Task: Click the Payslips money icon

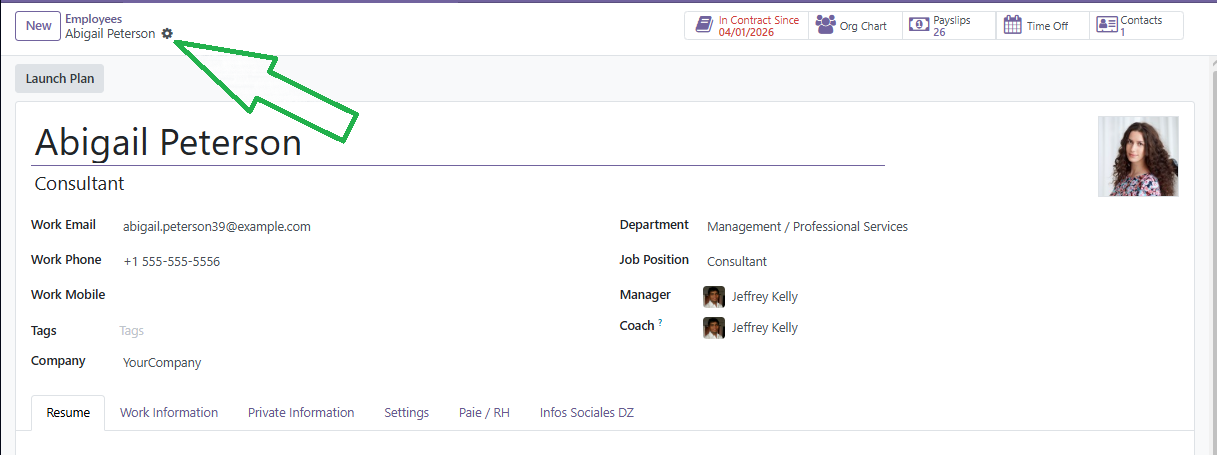Action: click(918, 25)
